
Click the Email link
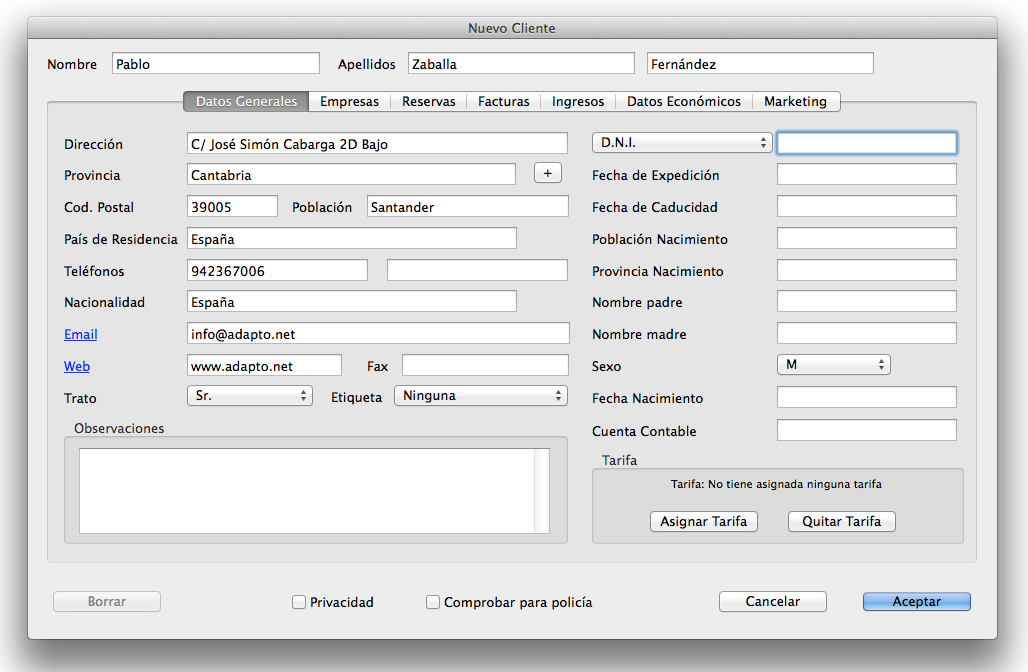tap(81, 334)
